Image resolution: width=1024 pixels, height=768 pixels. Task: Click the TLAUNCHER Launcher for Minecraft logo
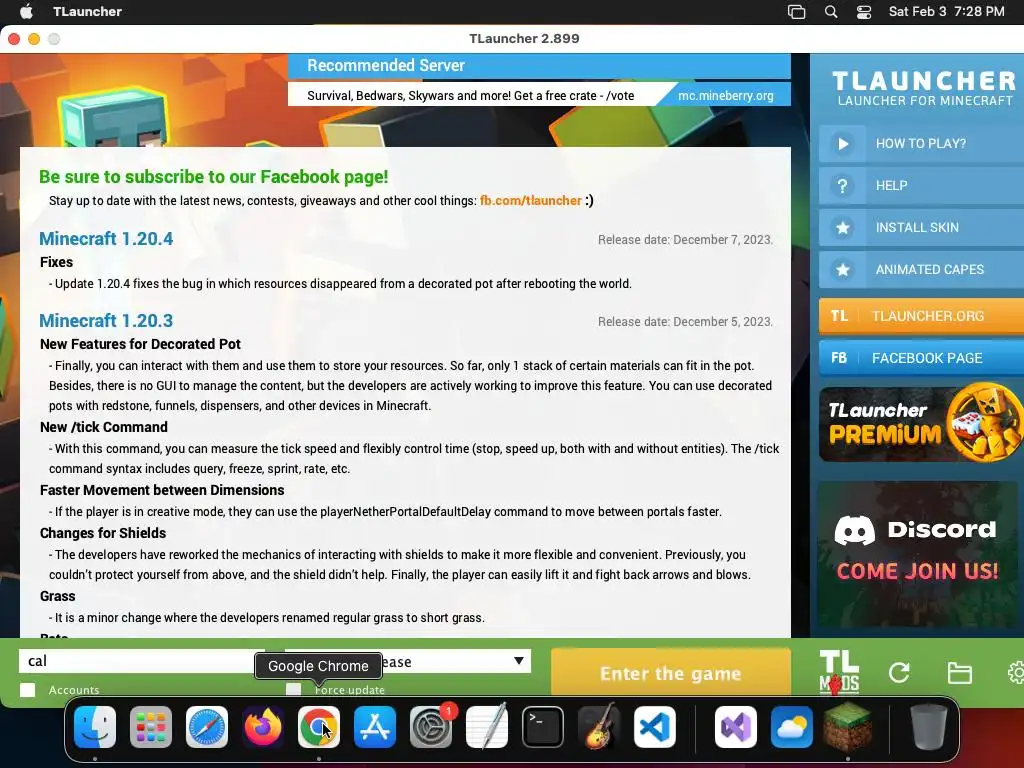(924, 88)
